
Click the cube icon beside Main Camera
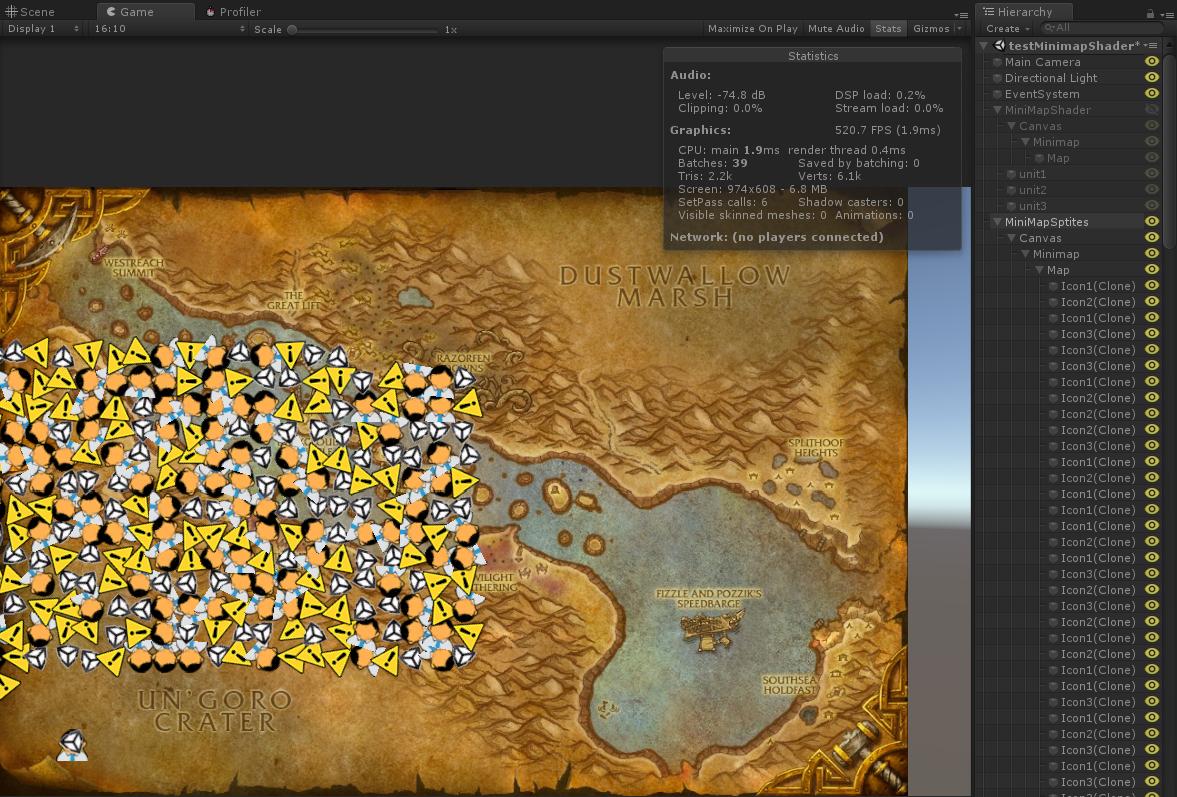998,62
